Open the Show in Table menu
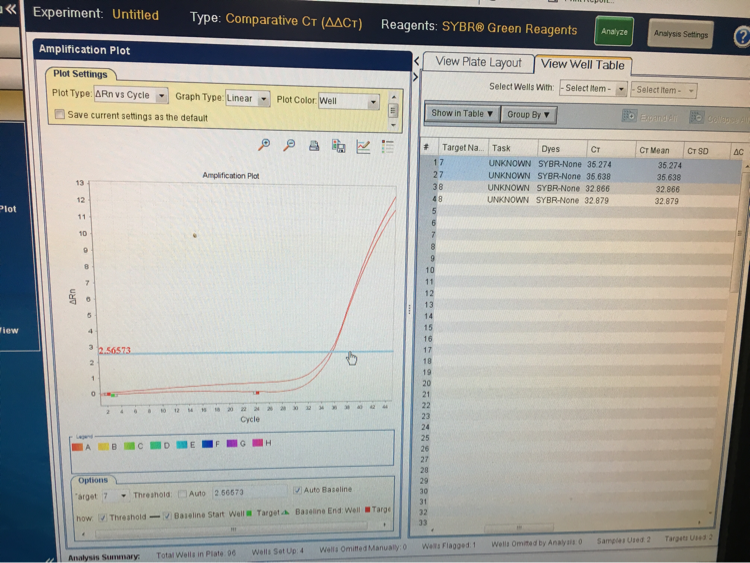 [x=462, y=114]
